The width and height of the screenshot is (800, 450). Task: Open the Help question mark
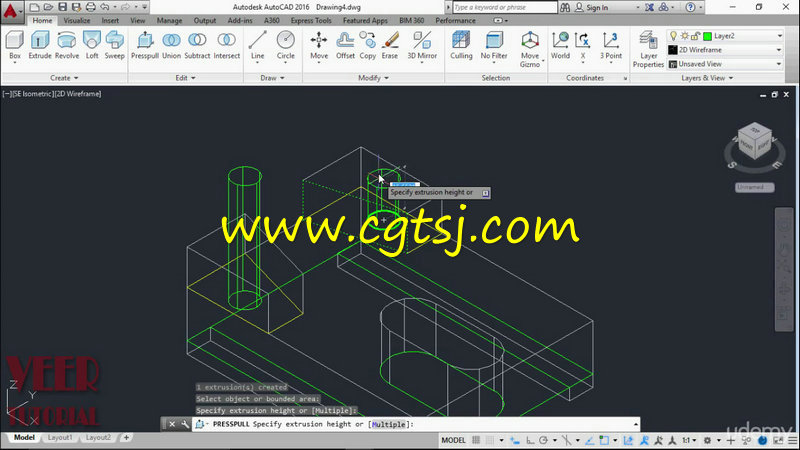690,7
